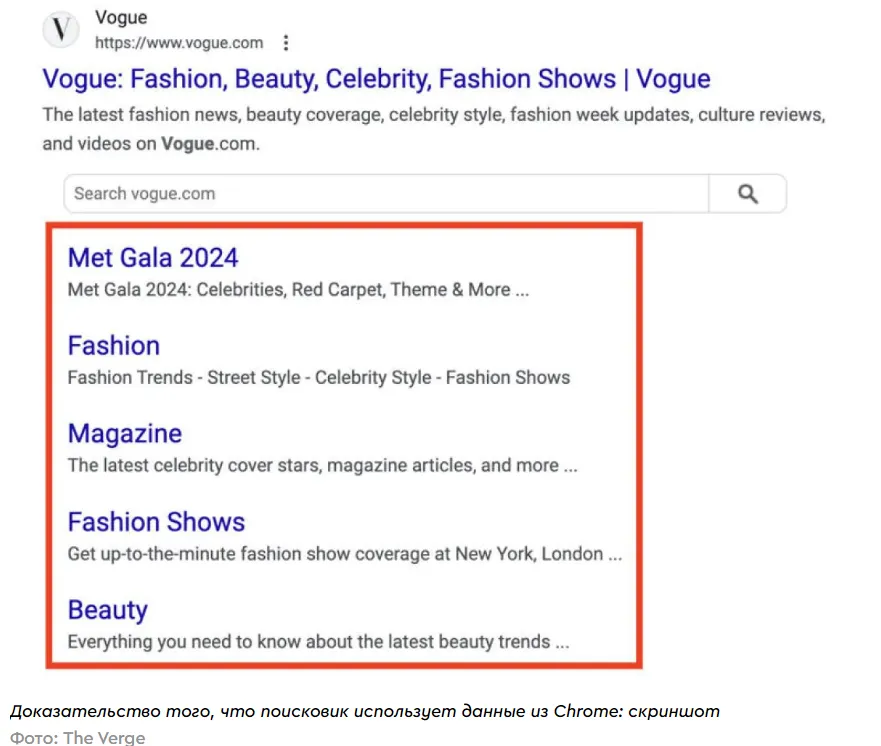Viewport: 881px width, 746px height.
Task: Click the snippet starting 'The latest fashion news'
Action: coord(434,129)
